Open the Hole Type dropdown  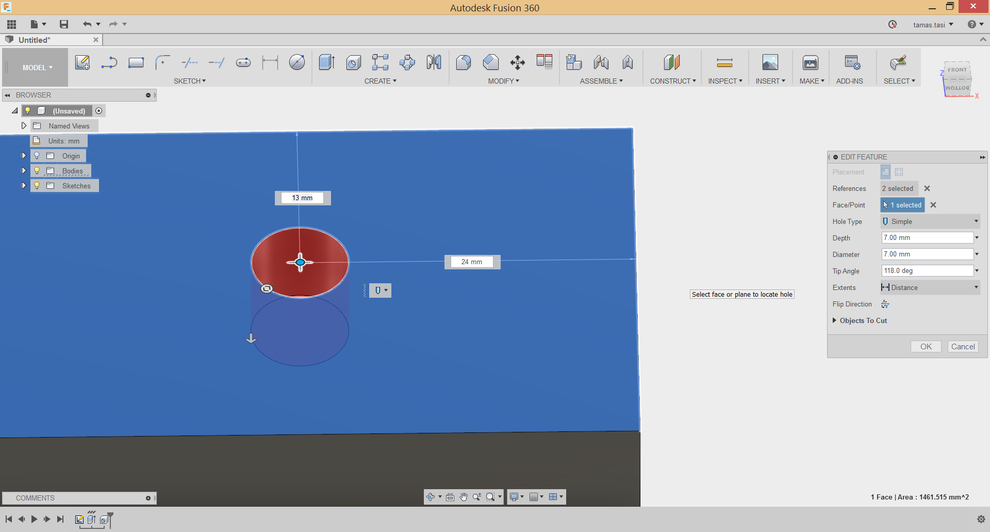(930, 222)
